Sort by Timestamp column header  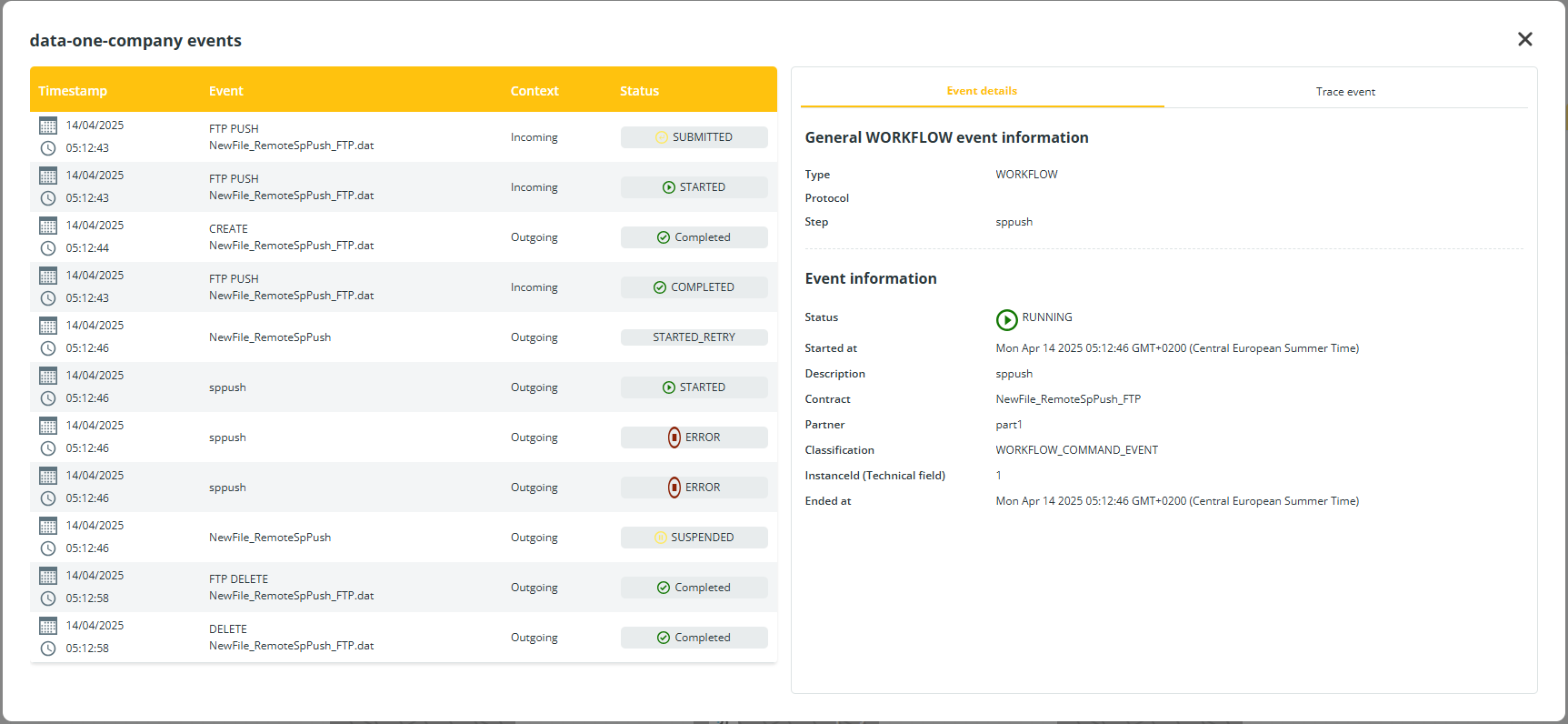point(73,91)
